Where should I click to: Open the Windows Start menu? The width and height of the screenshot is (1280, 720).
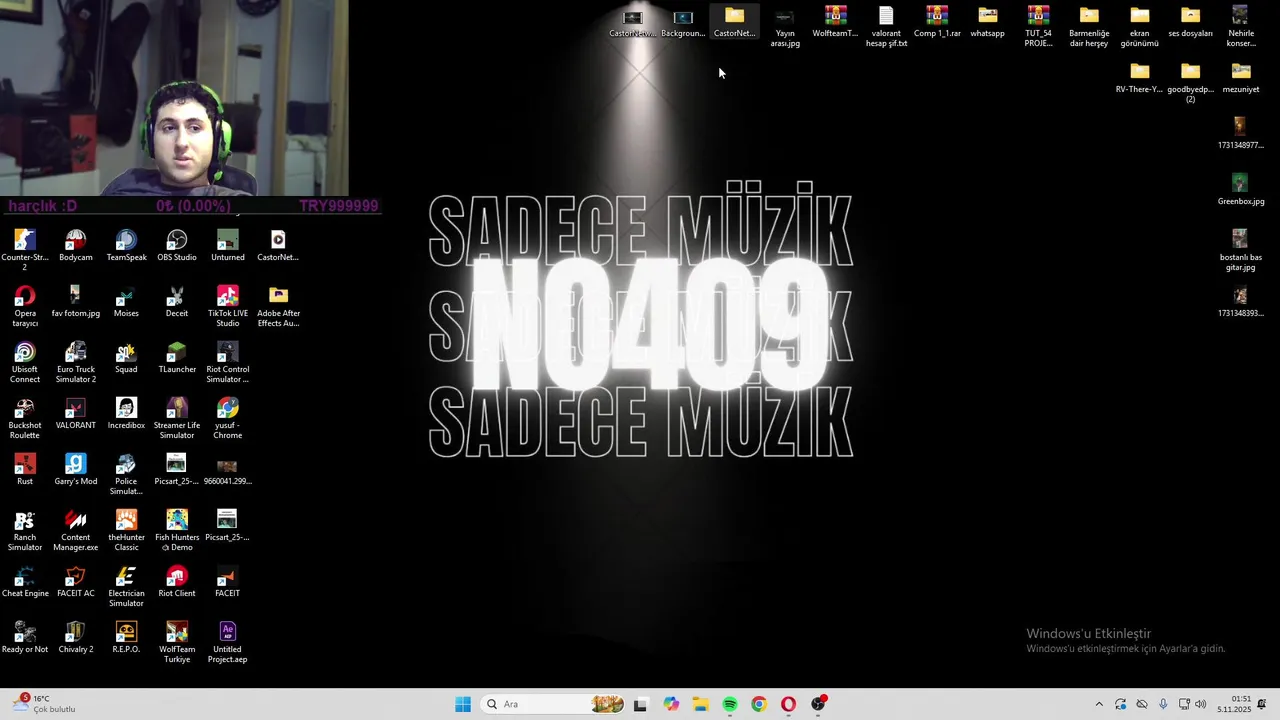(463, 704)
